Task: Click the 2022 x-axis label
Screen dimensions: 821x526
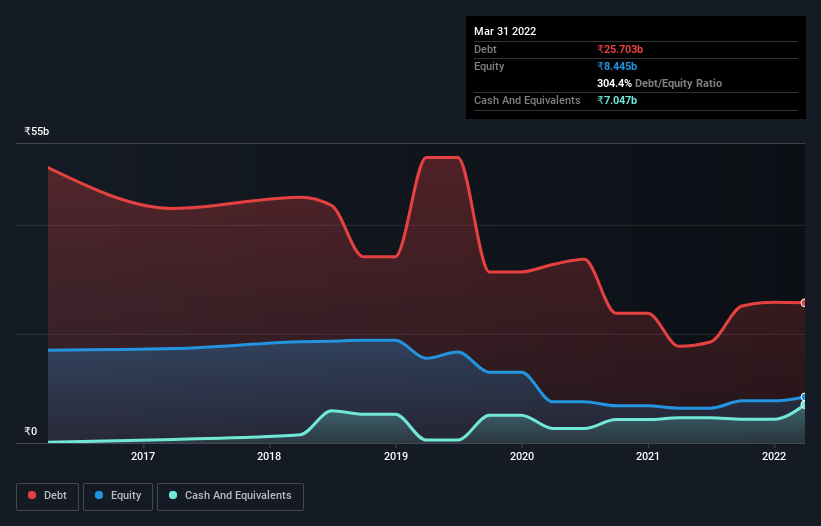Action: (x=774, y=456)
